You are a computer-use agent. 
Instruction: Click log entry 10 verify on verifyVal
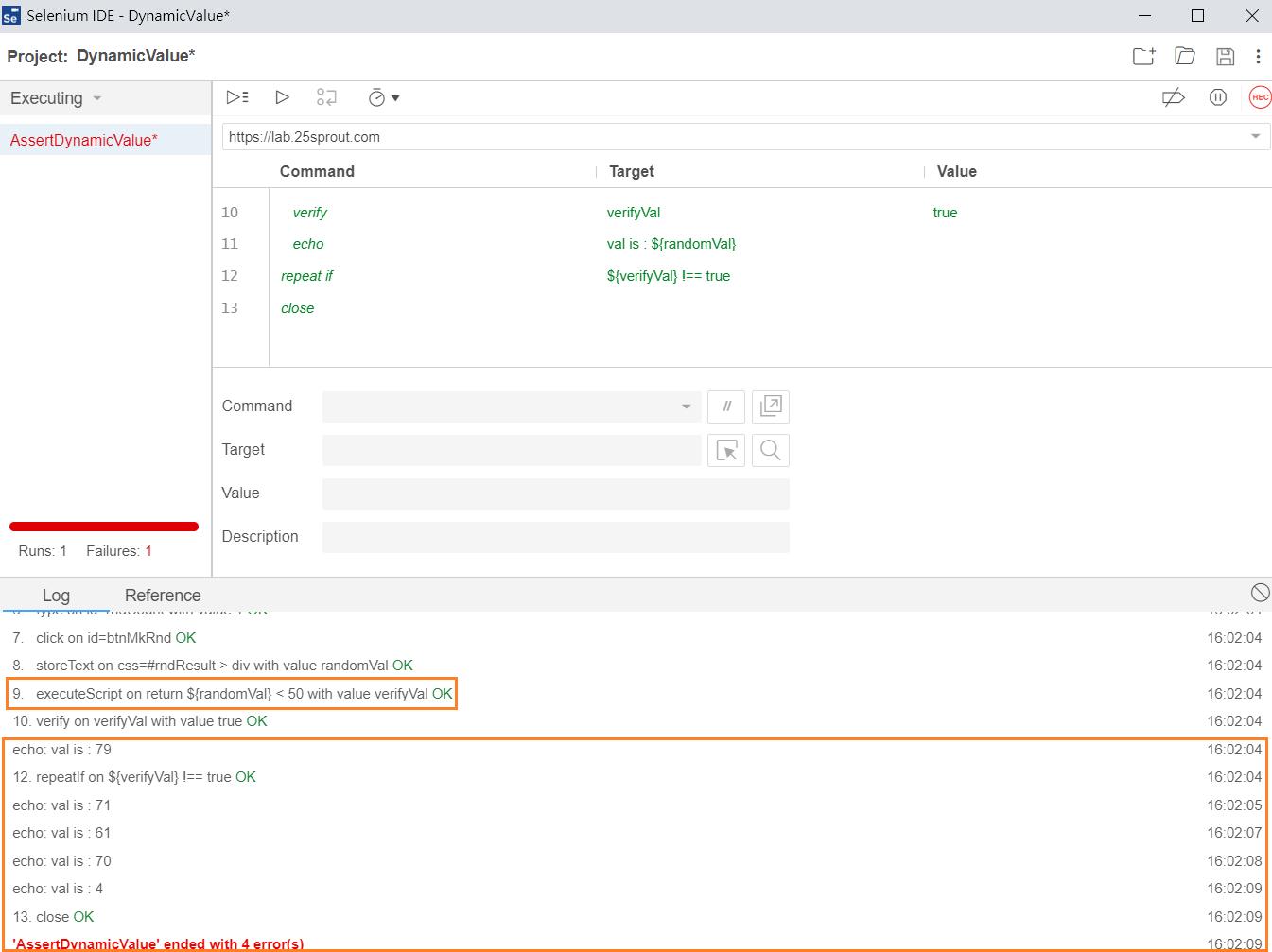(x=140, y=721)
